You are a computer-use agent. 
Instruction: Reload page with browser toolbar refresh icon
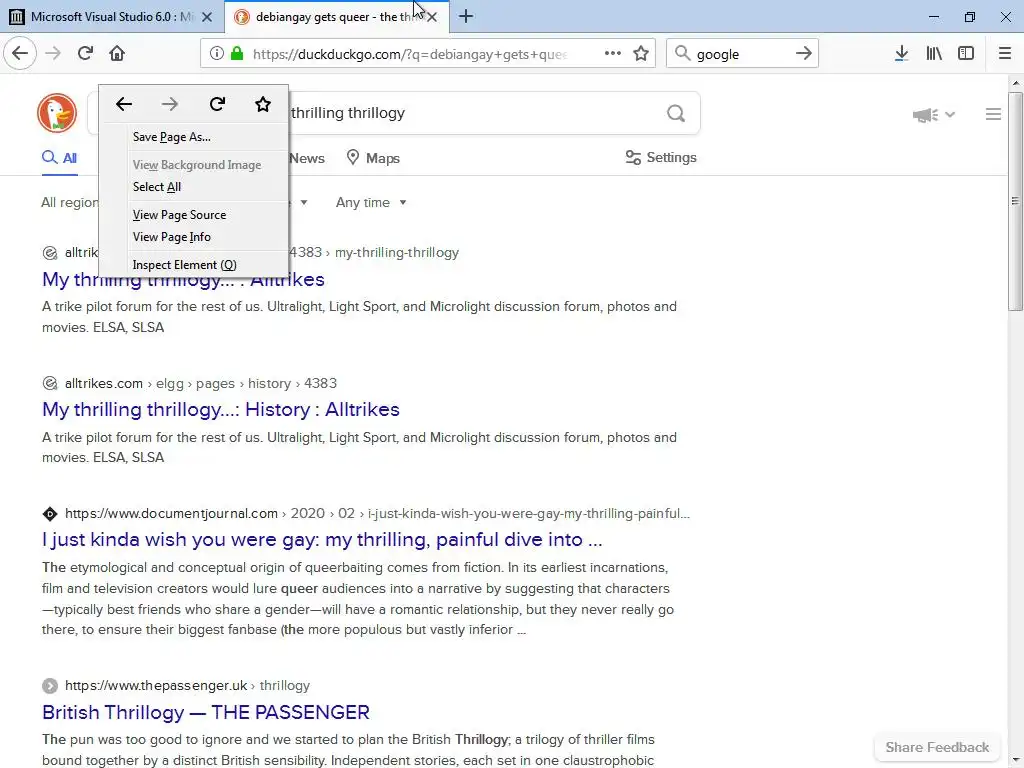tap(85, 53)
